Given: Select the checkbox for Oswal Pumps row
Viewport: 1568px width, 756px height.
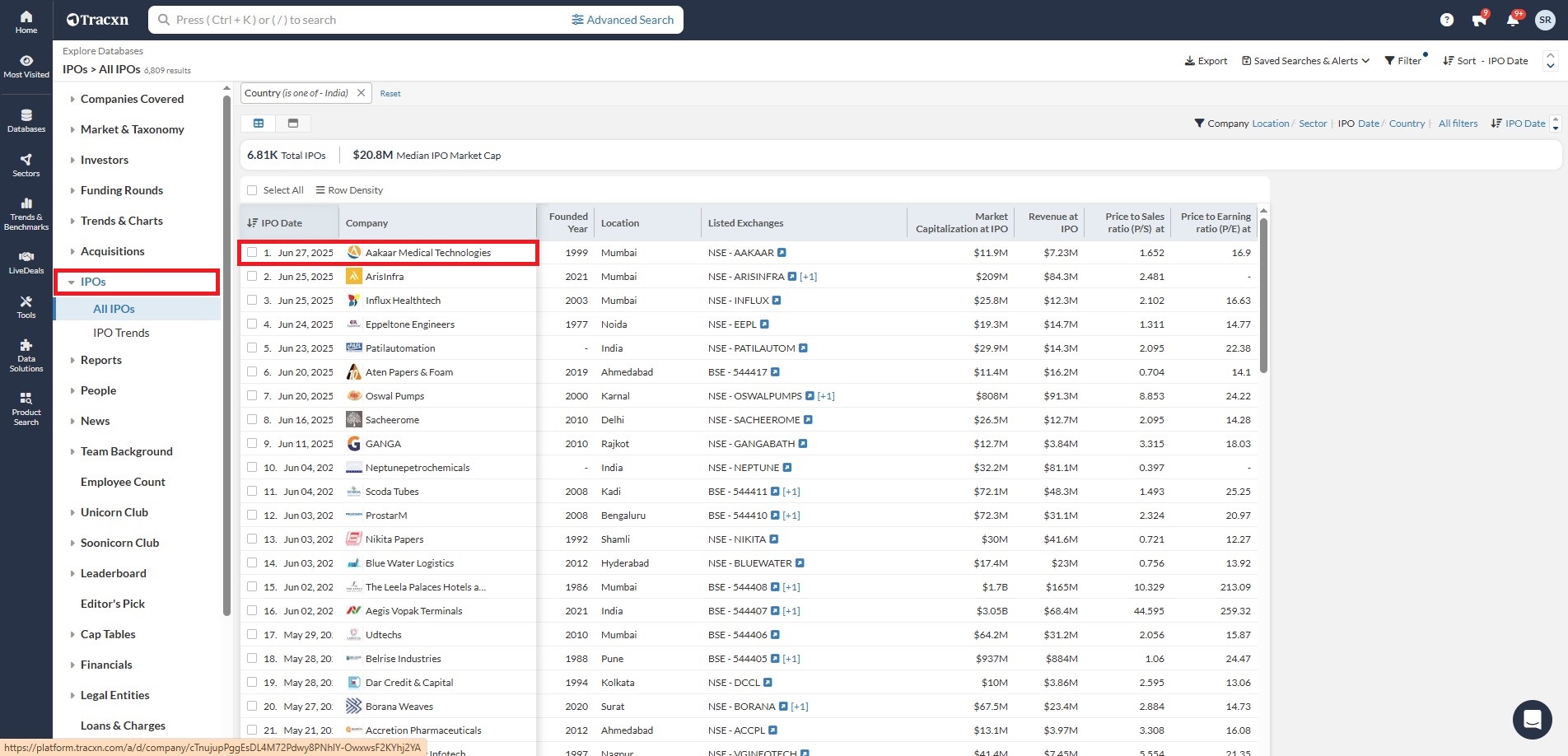Looking at the screenshot, I should (x=253, y=396).
